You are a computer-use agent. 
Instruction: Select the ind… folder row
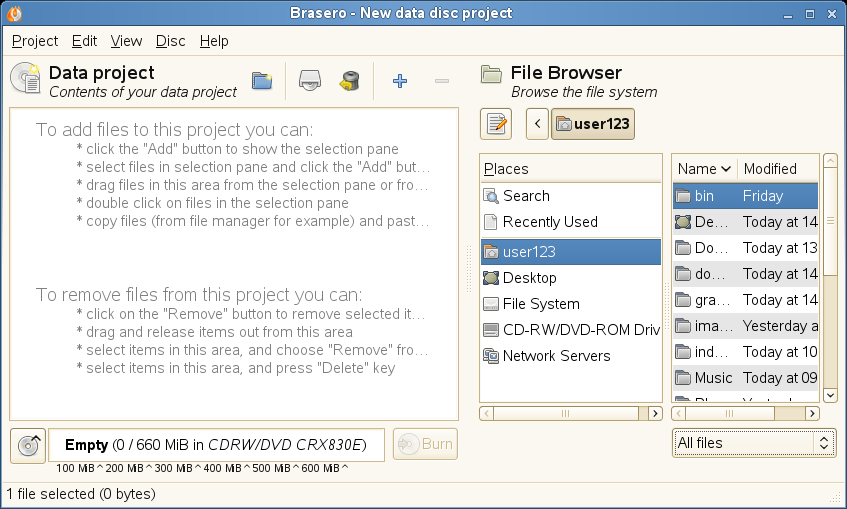[745, 351]
